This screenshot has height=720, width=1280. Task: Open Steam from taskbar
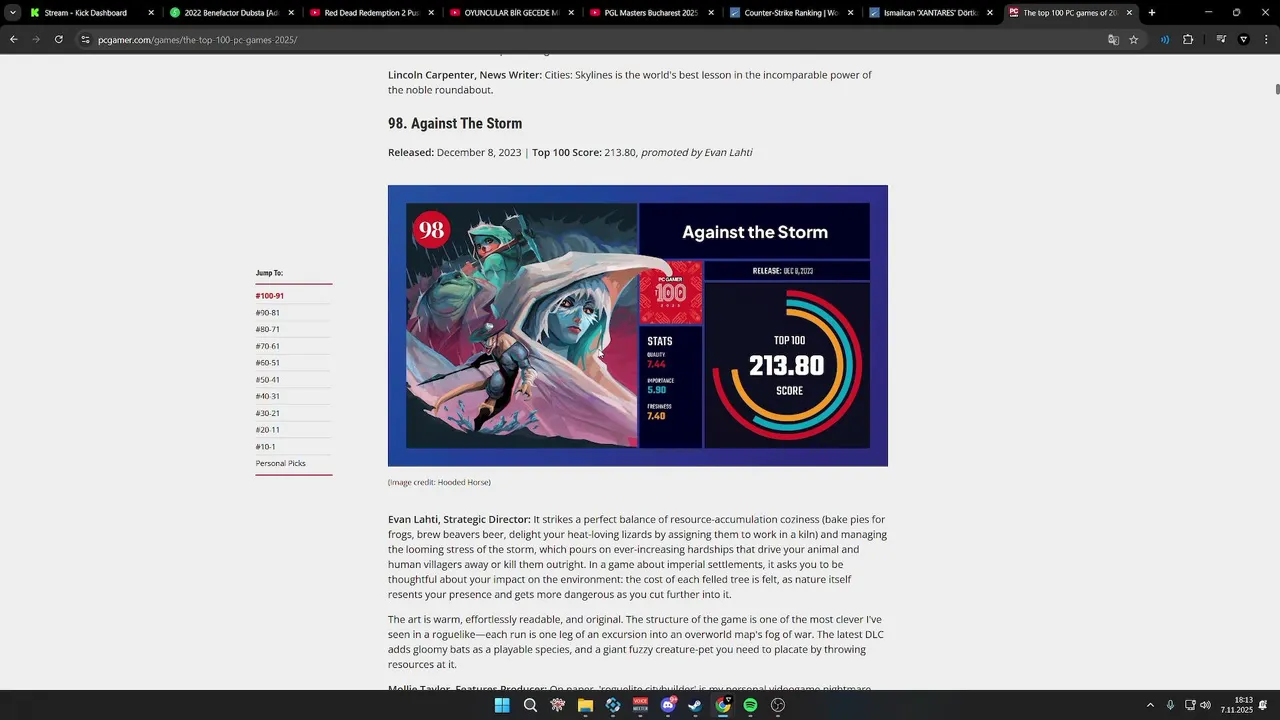pos(695,705)
